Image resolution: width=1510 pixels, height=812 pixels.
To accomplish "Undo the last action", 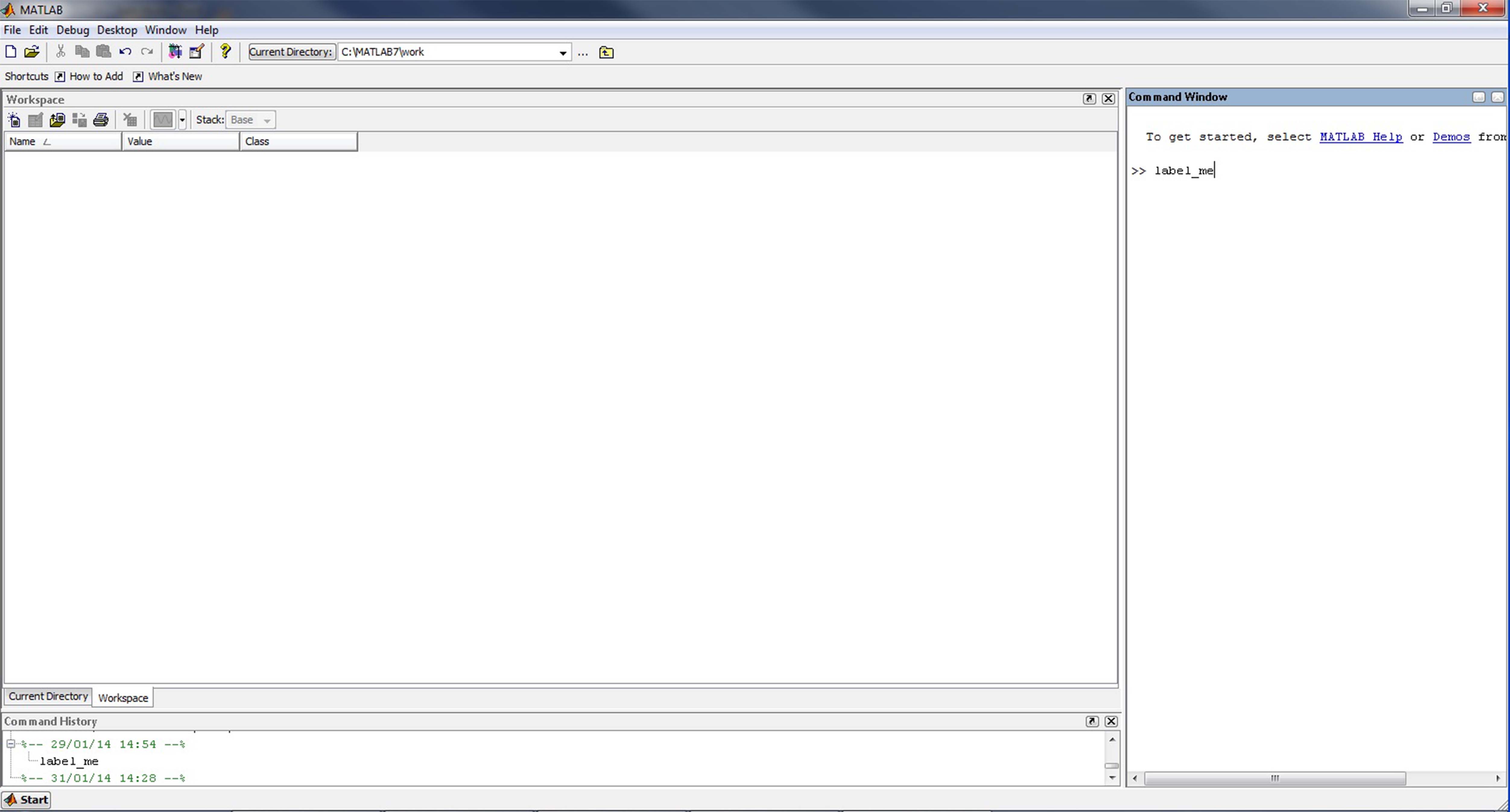I will pos(125,52).
